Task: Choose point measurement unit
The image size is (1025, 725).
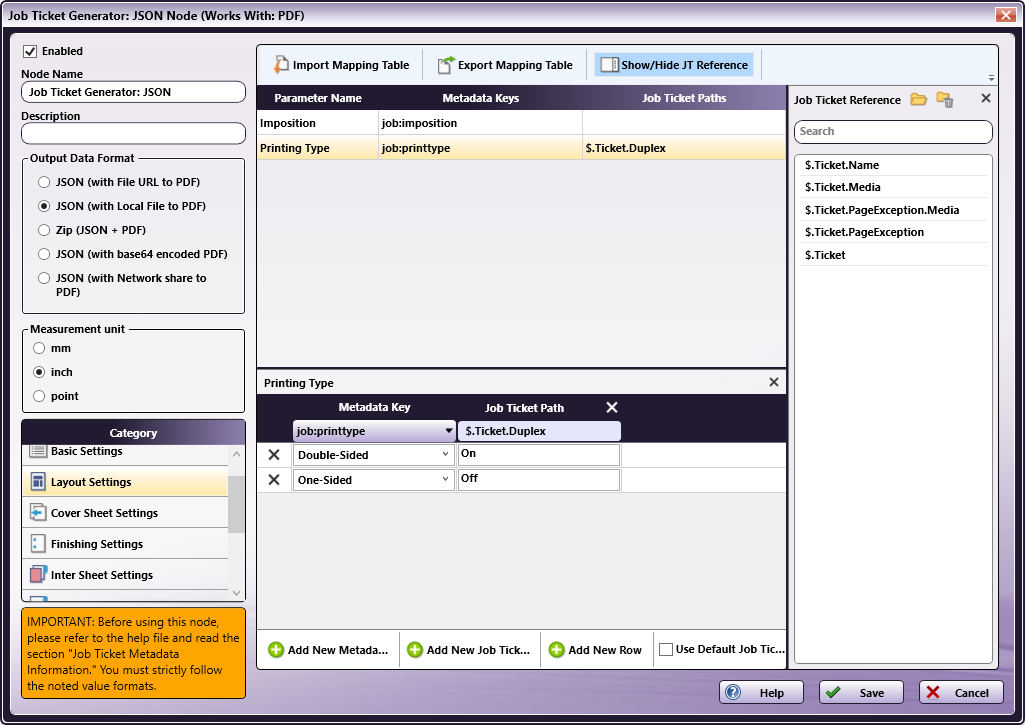Action: tap(39, 396)
